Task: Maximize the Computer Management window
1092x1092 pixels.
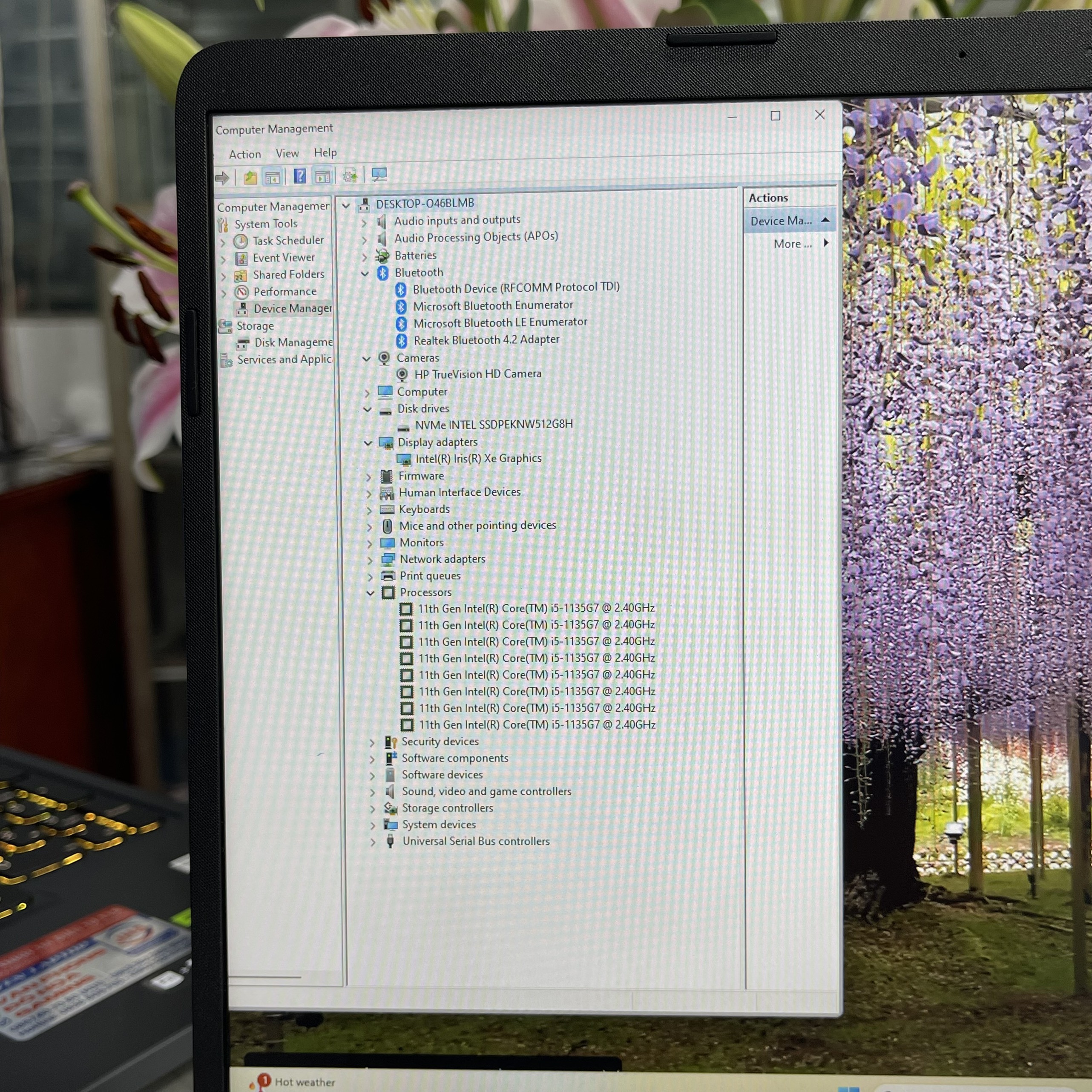Action: click(x=776, y=116)
